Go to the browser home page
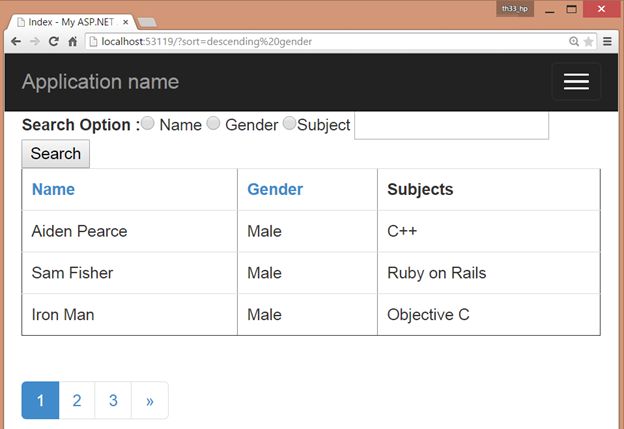 click(x=72, y=41)
